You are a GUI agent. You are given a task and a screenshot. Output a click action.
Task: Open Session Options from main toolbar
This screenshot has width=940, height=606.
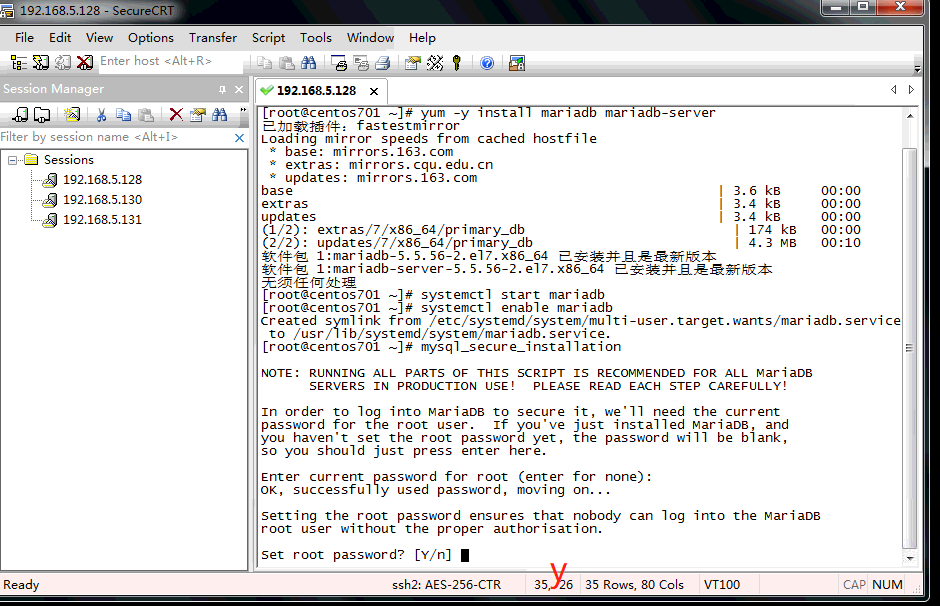pos(412,62)
